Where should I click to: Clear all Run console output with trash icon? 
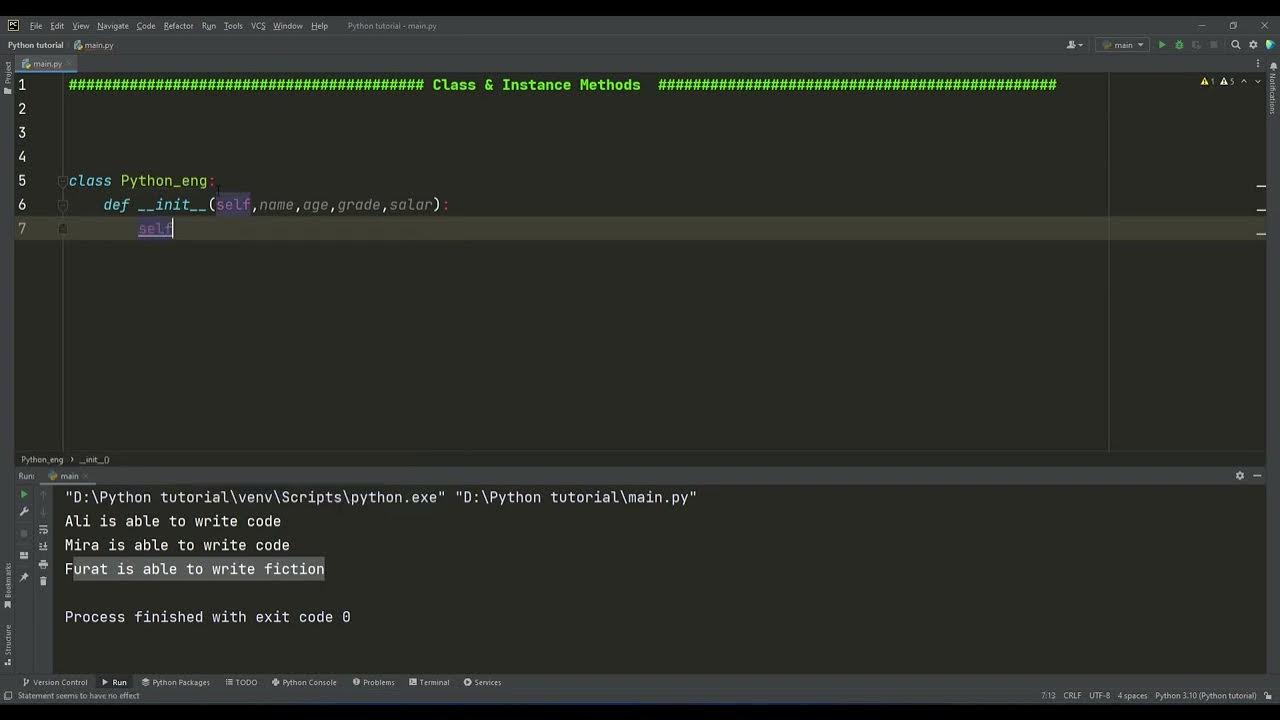click(x=43, y=581)
